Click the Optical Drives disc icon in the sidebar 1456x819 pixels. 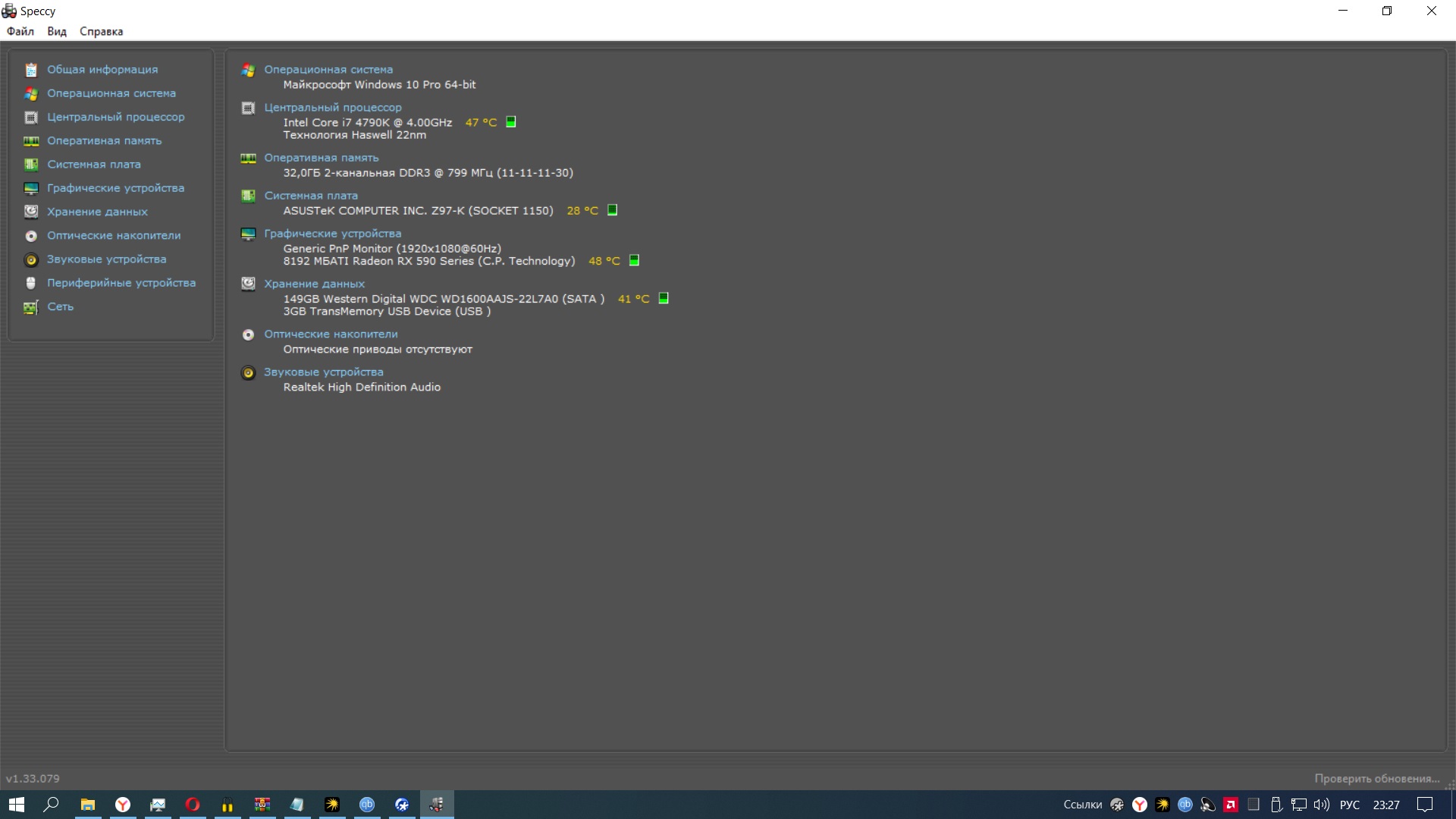click(x=31, y=236)
